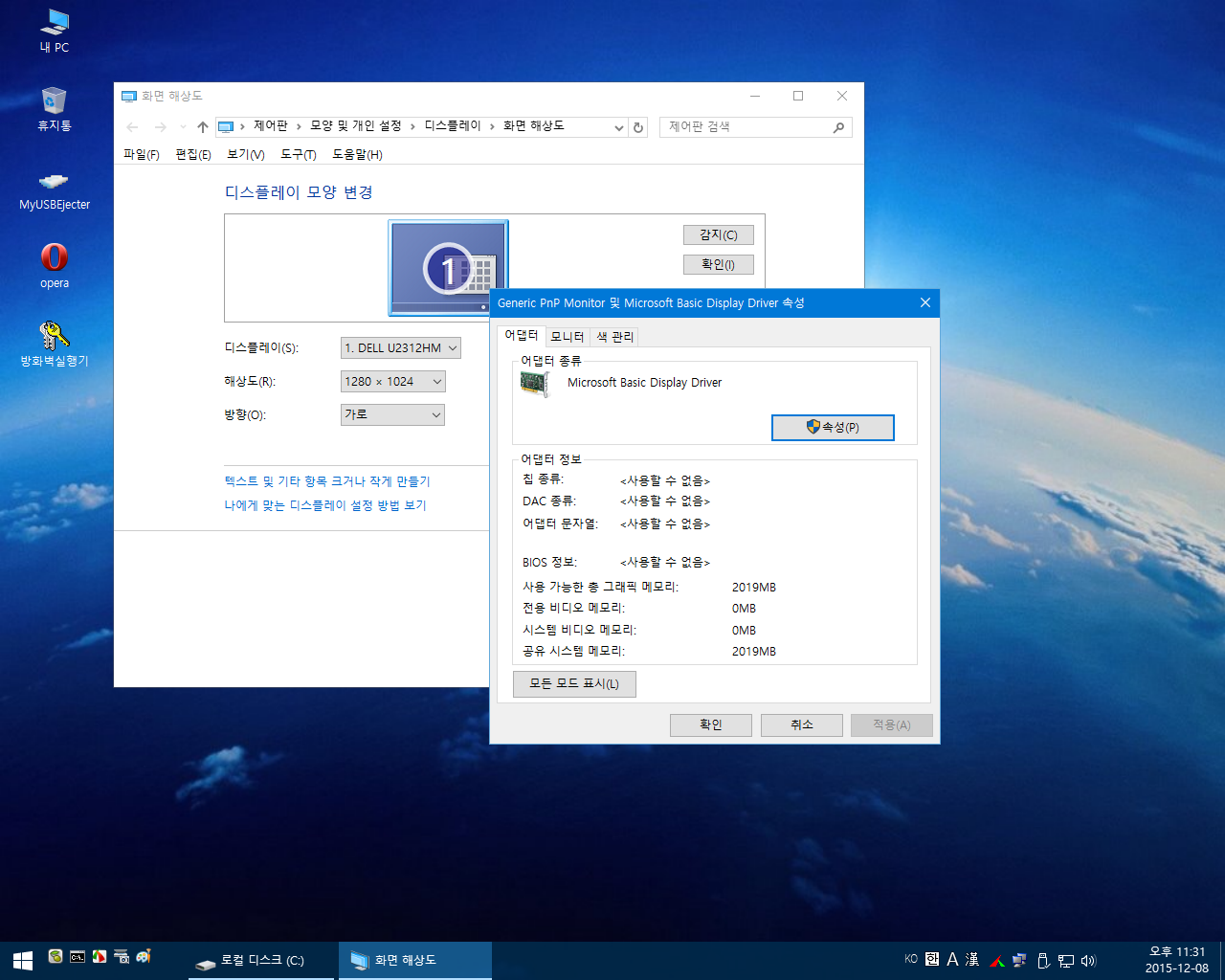
Task: Click the back arrow in 화면 해상도 window
Action: [x=133, y=127]
